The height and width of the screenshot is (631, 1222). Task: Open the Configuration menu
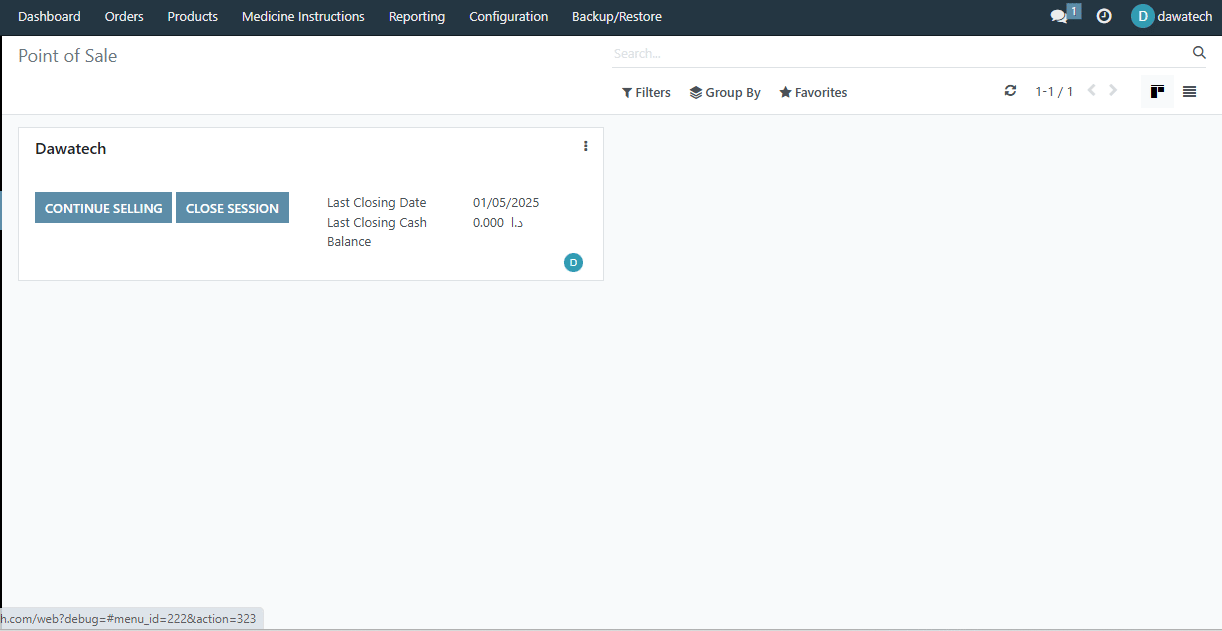509,16
